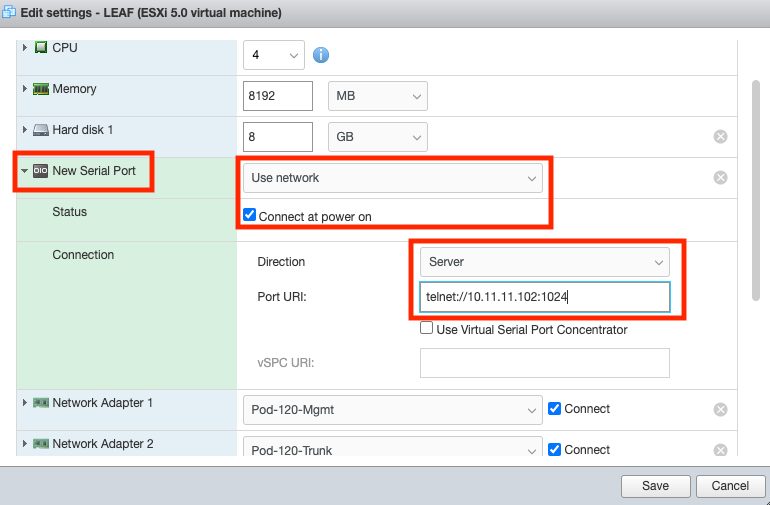Click the Memory chip icon
Viewport: 770px width, 505px height.
point(41,89)
